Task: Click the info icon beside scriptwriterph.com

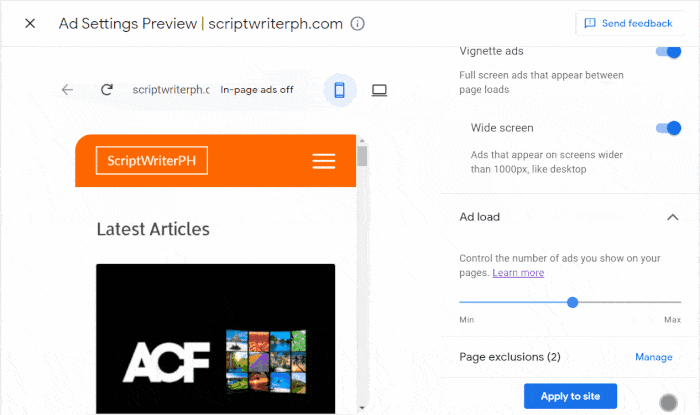Action: coord(358,23)
